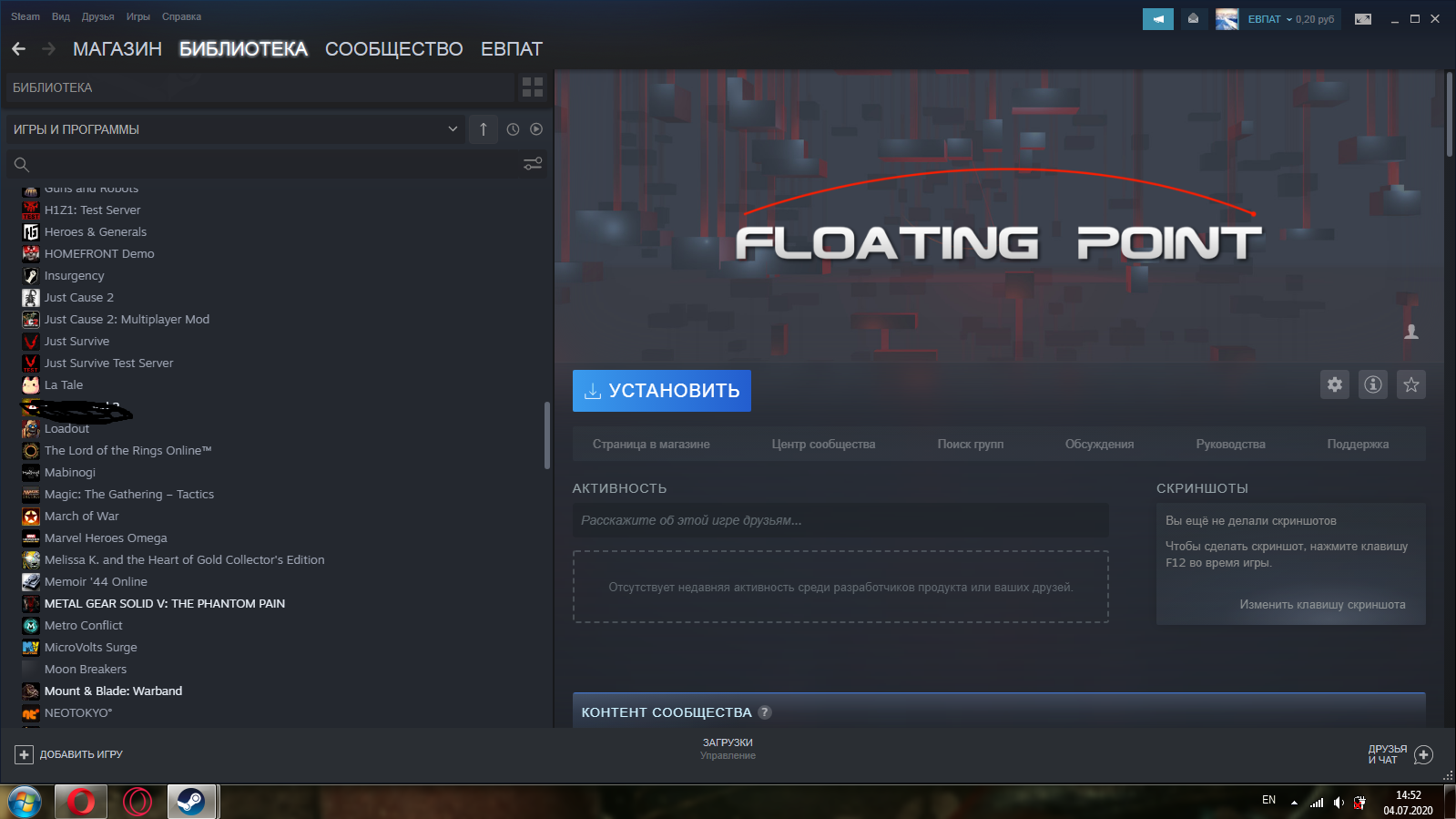Select Melissa K. Collector's Edition entry
This screenshot has height=819, width=1456.
point(184,559)
